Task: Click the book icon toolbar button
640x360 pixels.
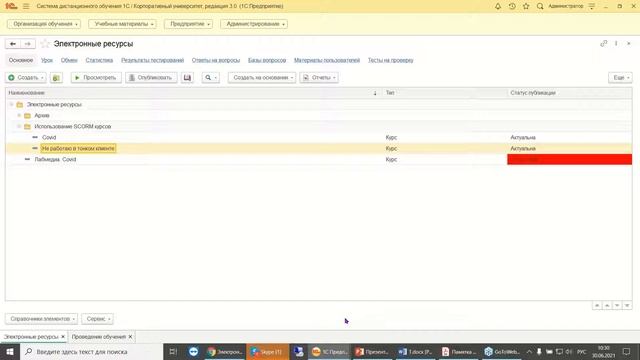Action: [187, 78]
